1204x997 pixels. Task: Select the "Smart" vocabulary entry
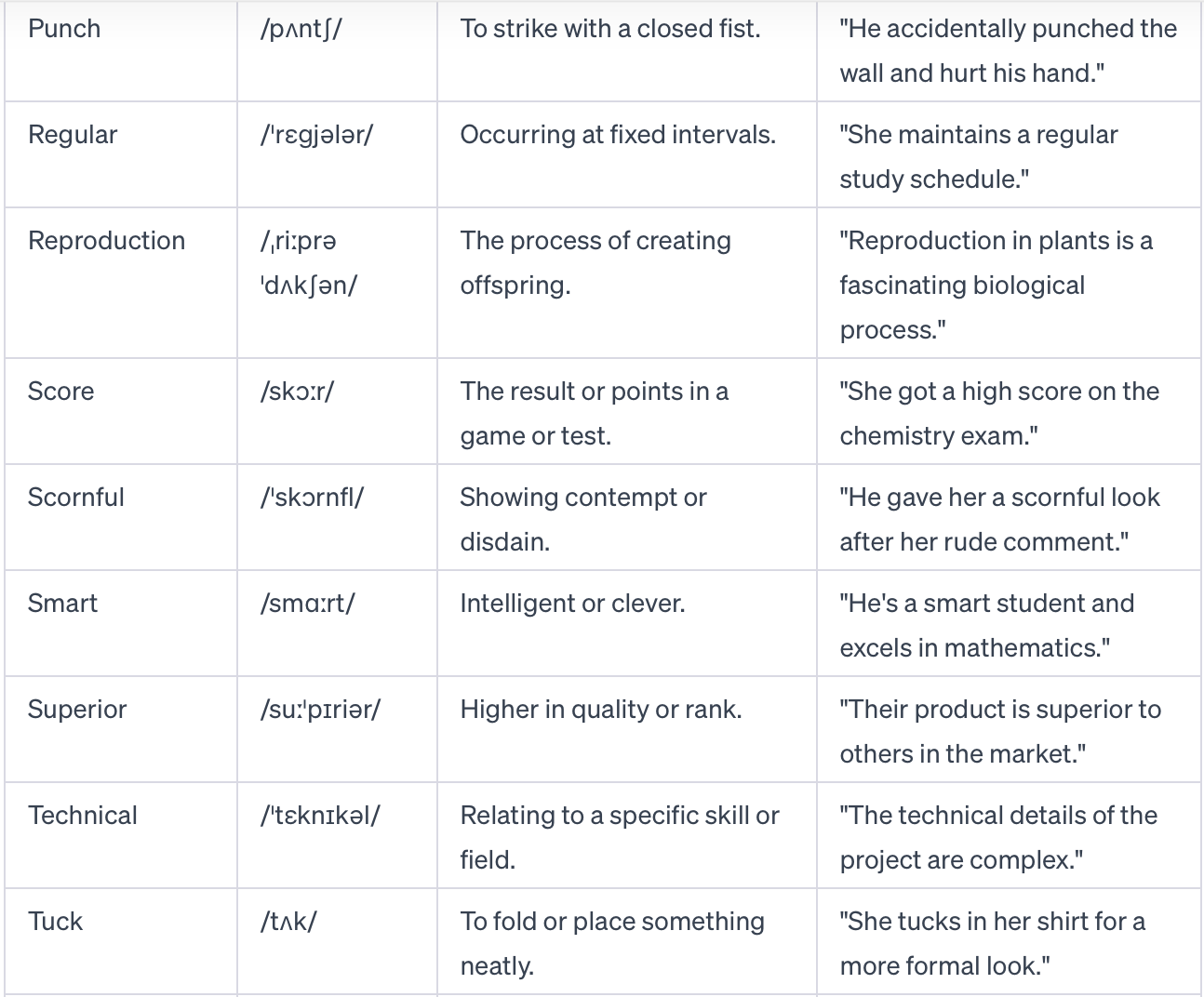pyautogui.click(x=62, y=604)
